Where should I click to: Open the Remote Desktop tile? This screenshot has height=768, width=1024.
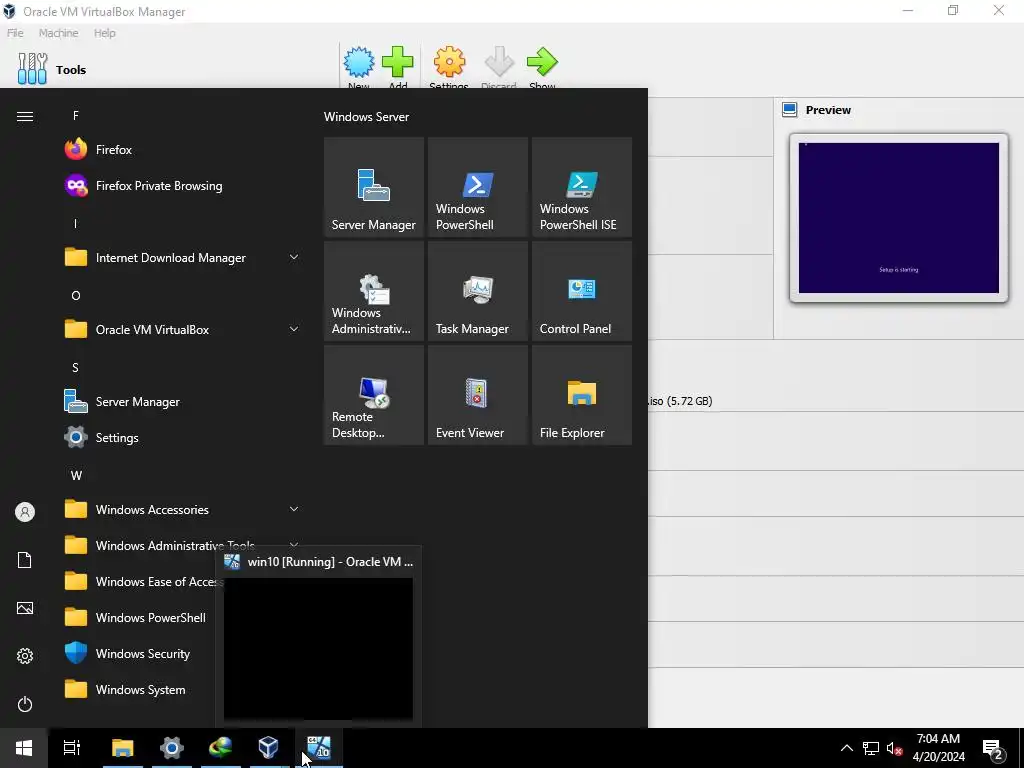374,394
